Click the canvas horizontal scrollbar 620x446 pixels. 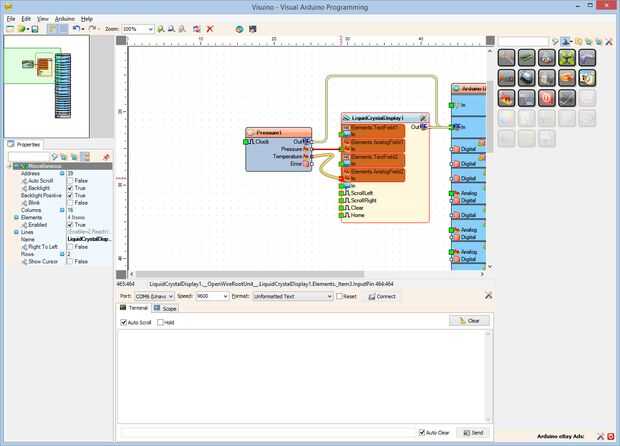click(x=249, y=274)
